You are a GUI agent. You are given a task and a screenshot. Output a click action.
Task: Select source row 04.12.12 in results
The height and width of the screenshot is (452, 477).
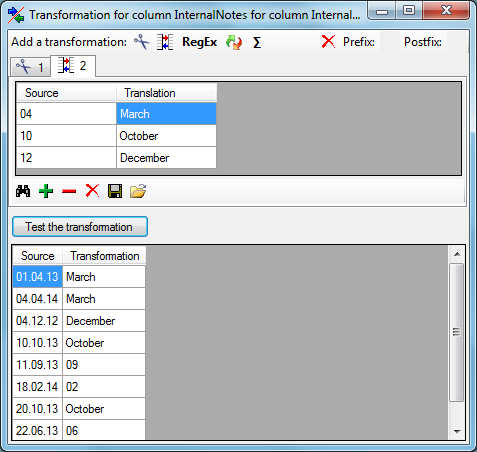coord(38,321)
